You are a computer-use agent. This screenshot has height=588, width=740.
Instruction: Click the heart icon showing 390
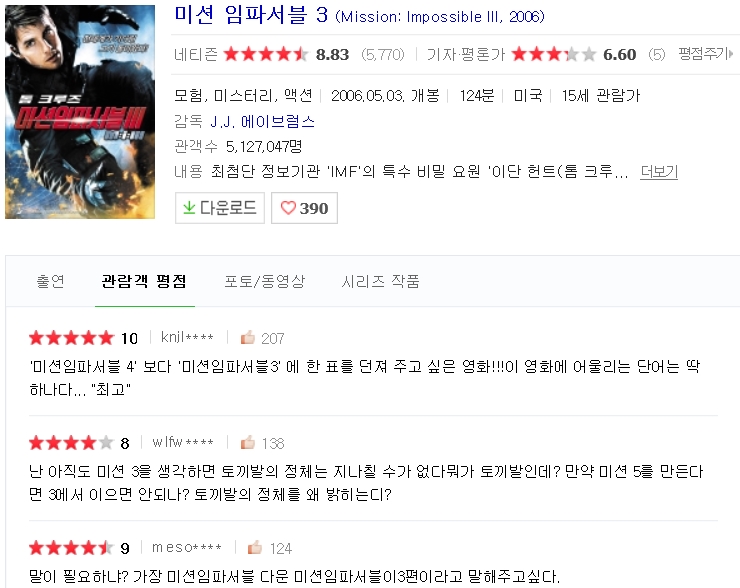pos(288,208)
